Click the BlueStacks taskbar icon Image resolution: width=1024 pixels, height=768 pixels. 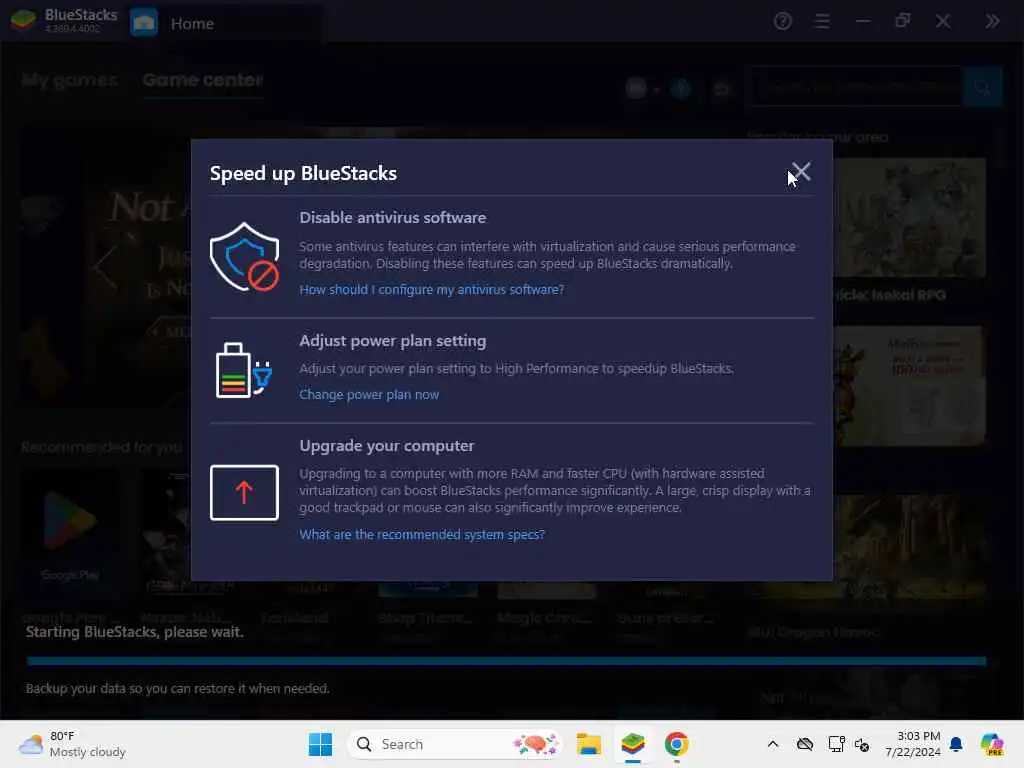[x=633, y=744]
